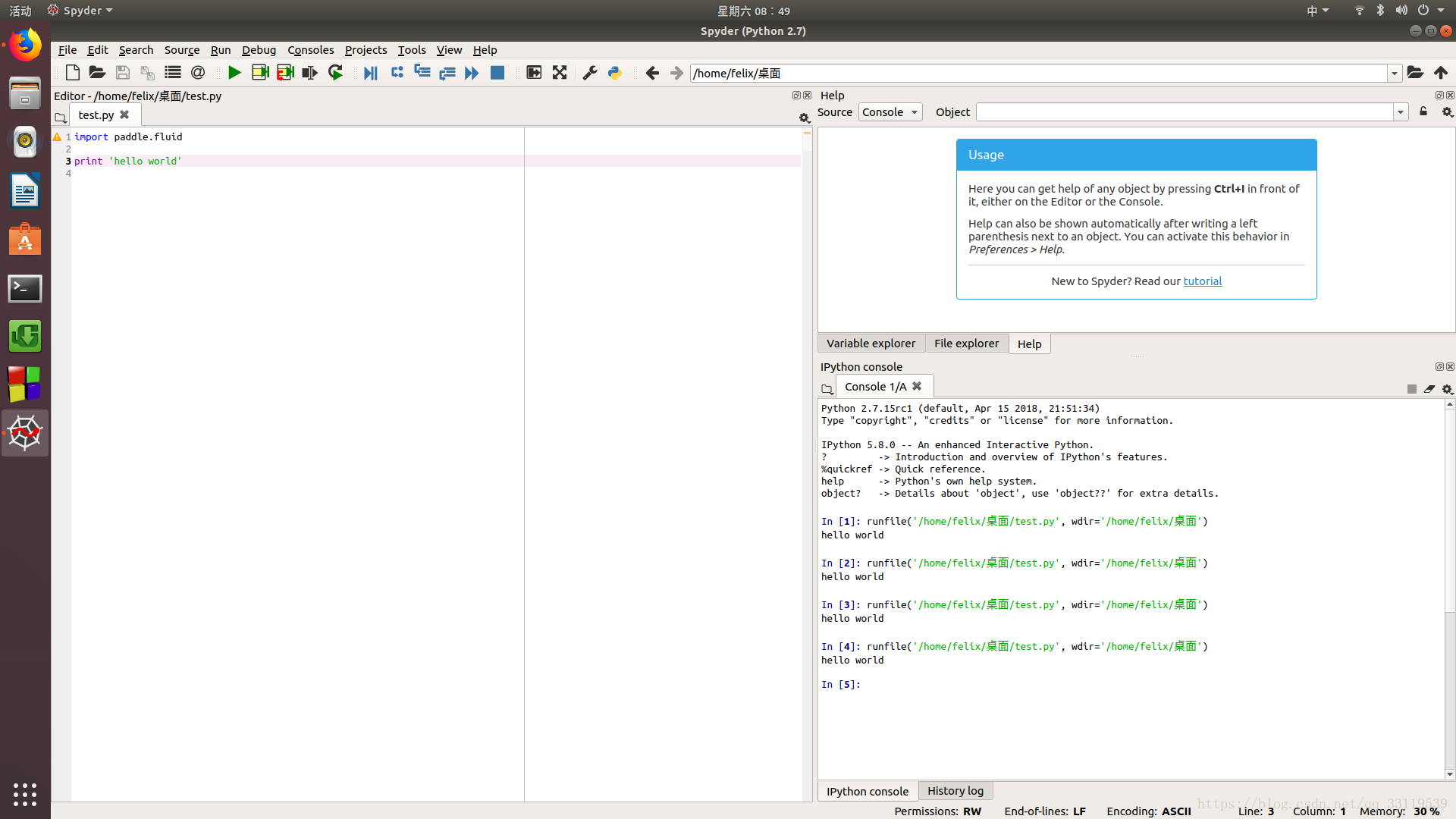Toggle the Help pane lock
The height and width of the screenshot is (819, 1456).
click(x=1423, y=111)
